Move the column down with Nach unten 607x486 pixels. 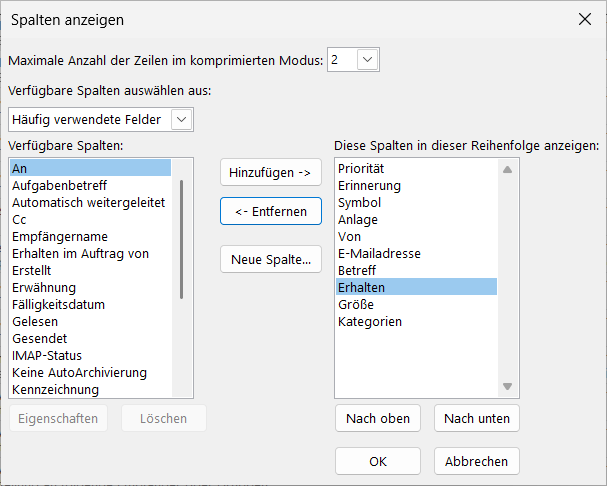477,419
